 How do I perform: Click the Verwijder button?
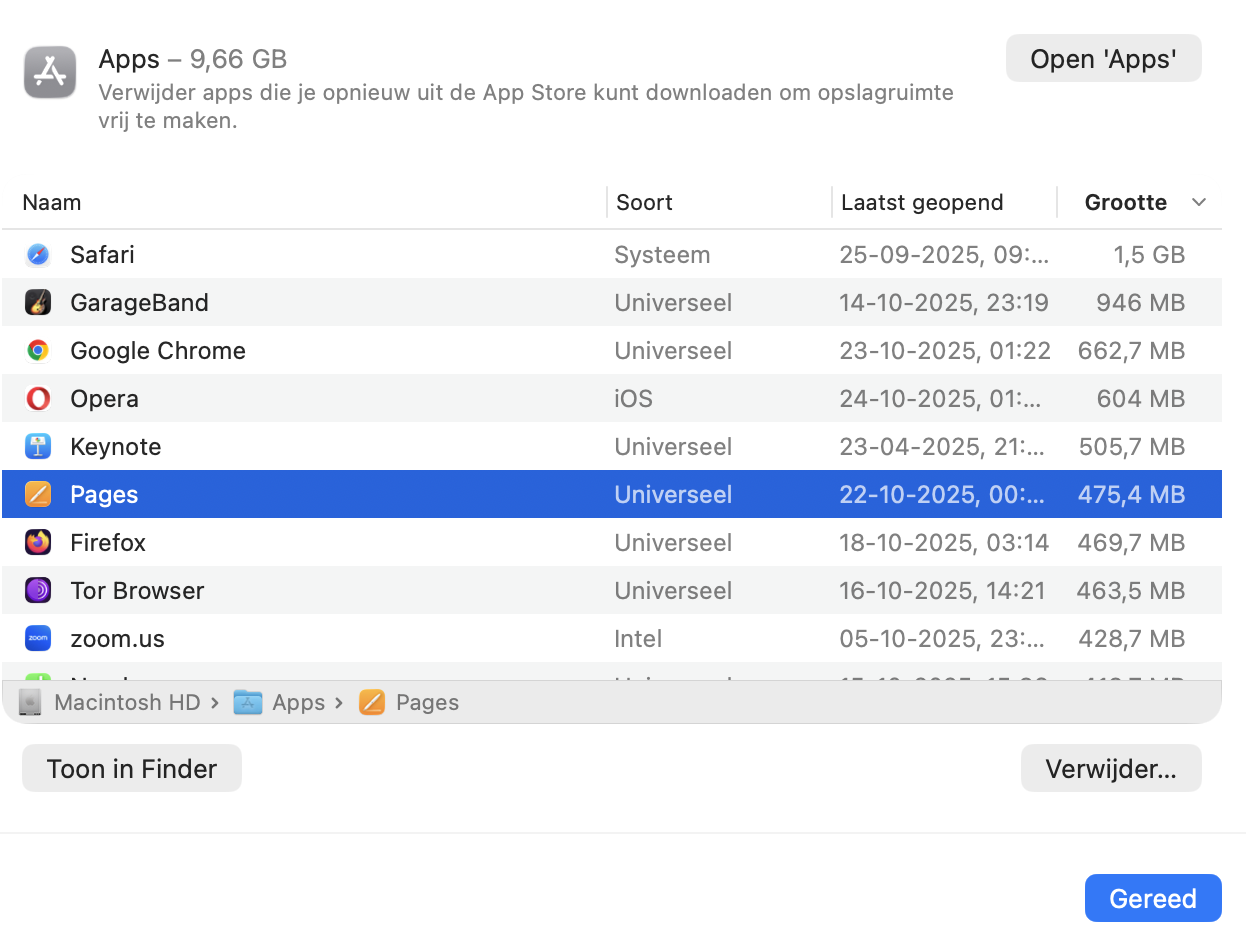[x=1110, y=768]
